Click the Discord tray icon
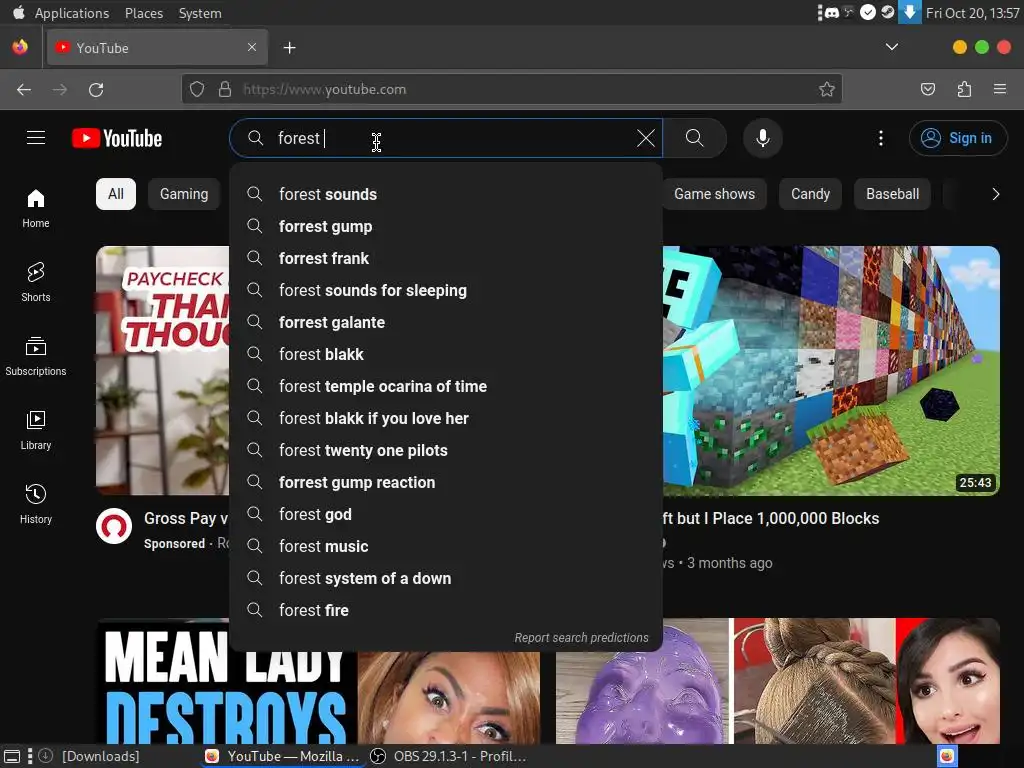 [x=831, y=12]
